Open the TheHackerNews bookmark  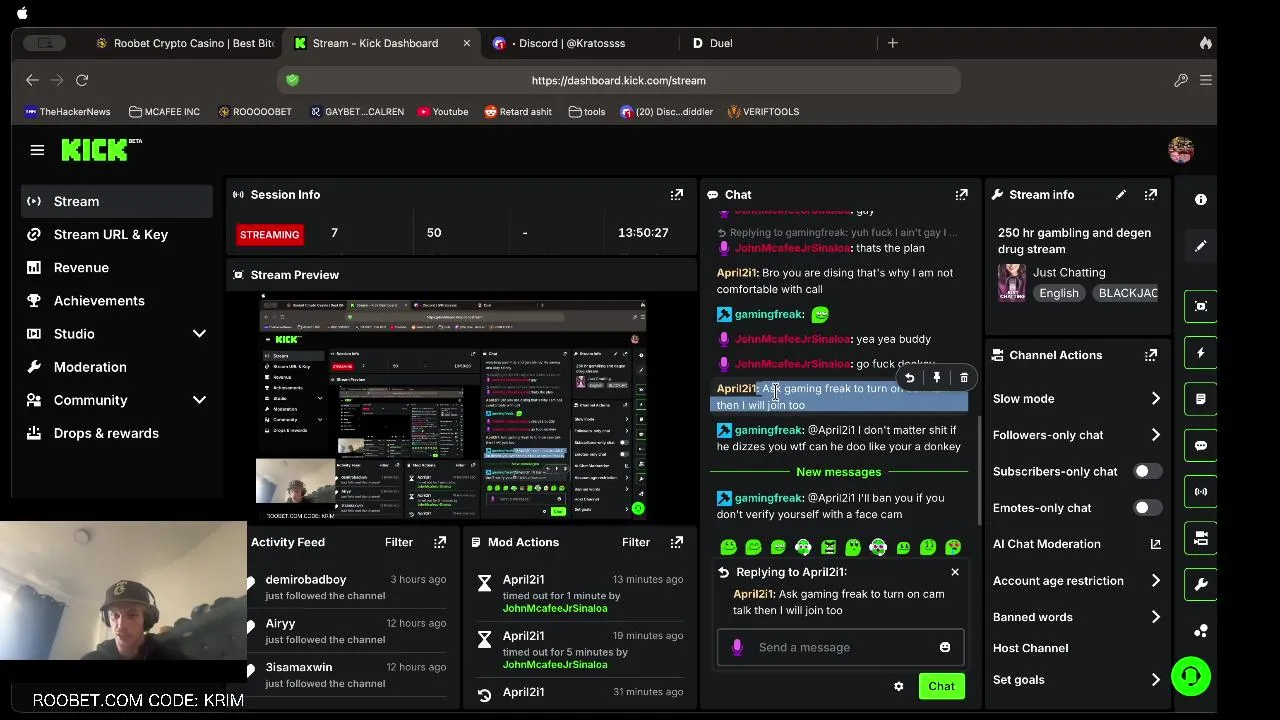pos(67,112)
